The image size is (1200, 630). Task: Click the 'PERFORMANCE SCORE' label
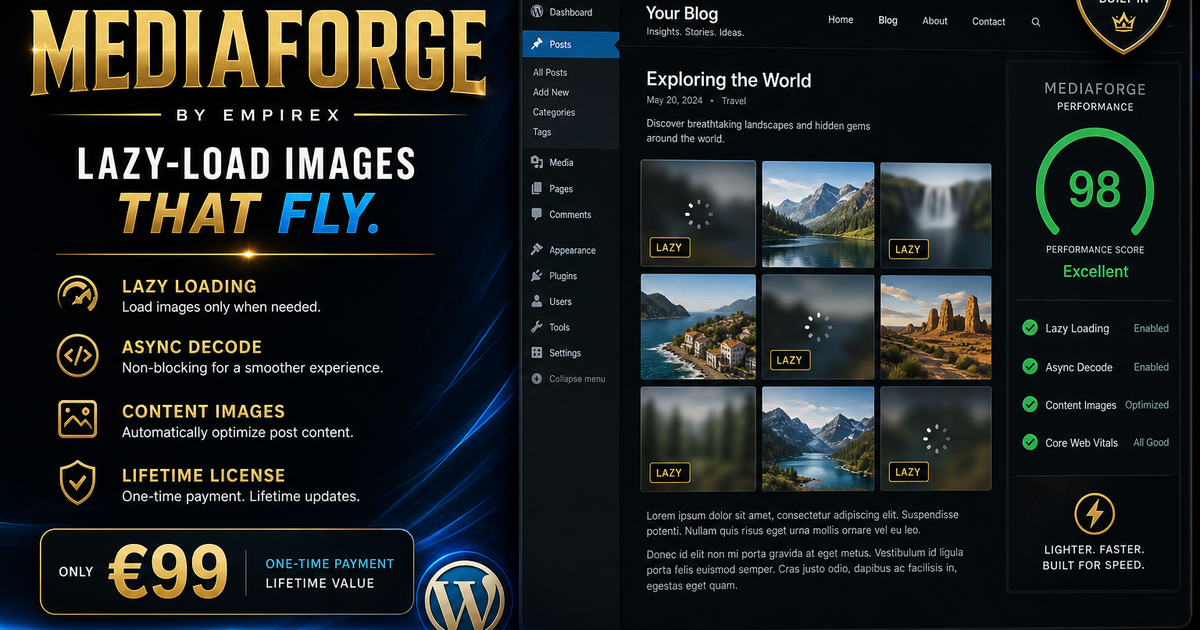click(1095, 249)
